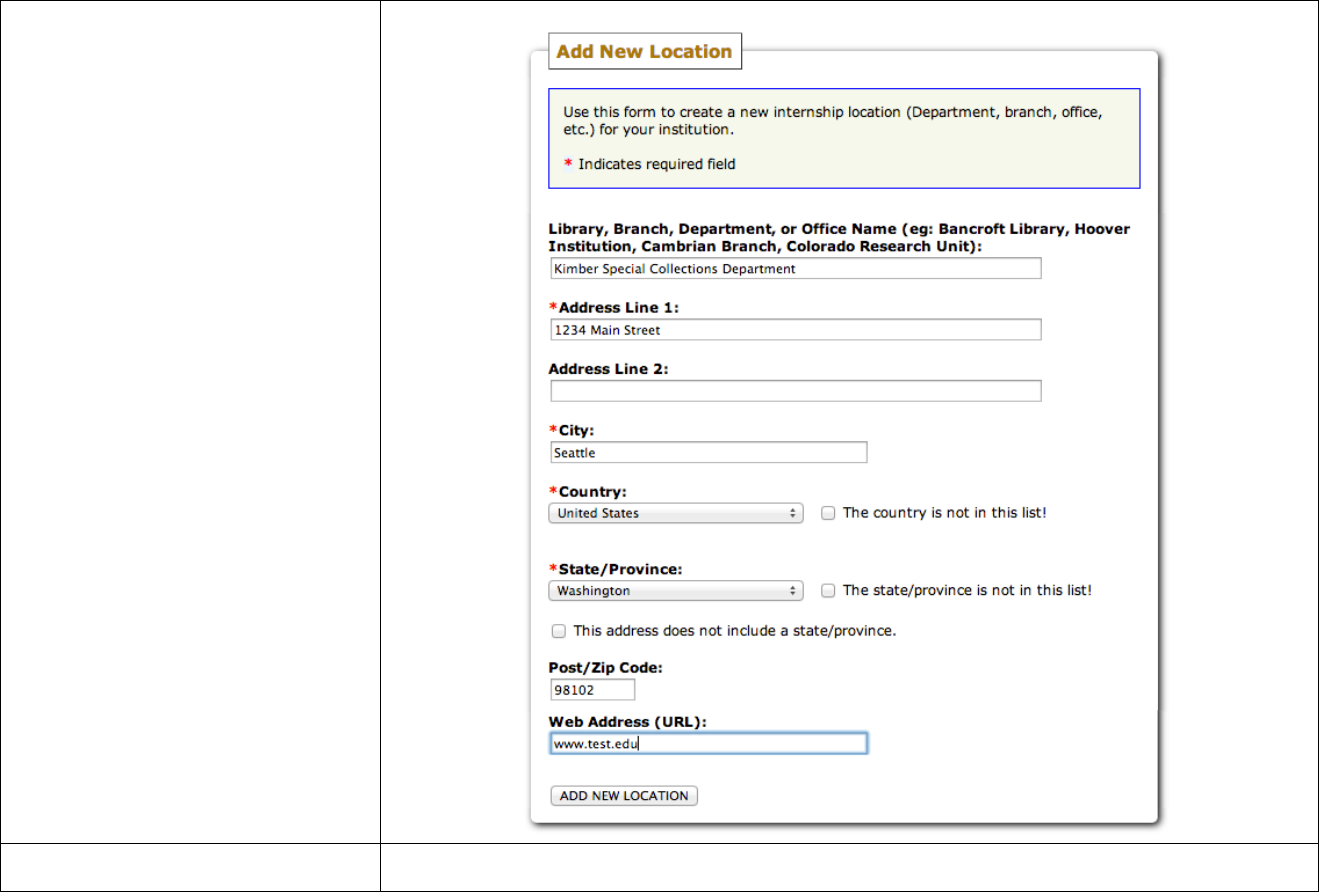Focus the Web Address (URL) field
1319x892 pixels.
[709, 743]
